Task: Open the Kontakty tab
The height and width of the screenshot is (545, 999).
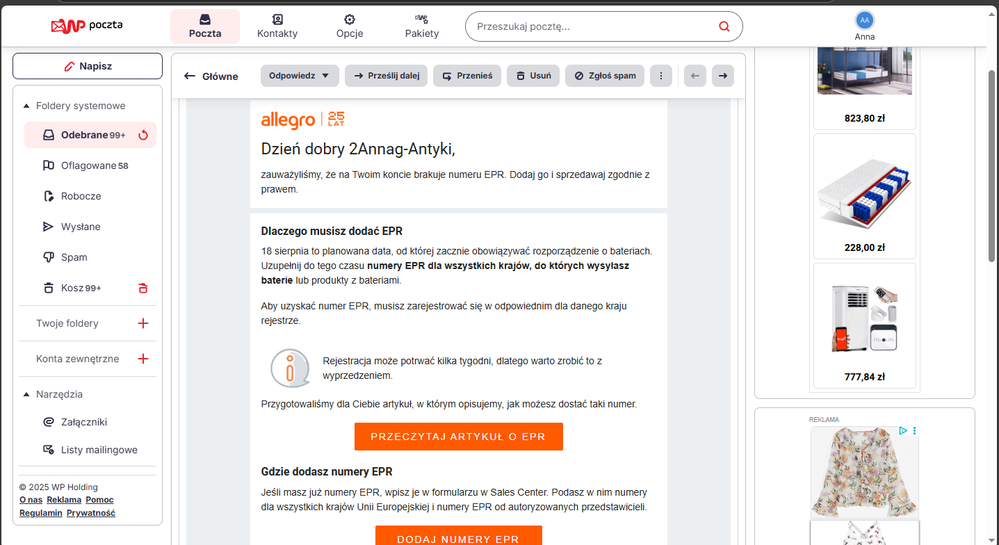Action: click(x=277, y=27)
